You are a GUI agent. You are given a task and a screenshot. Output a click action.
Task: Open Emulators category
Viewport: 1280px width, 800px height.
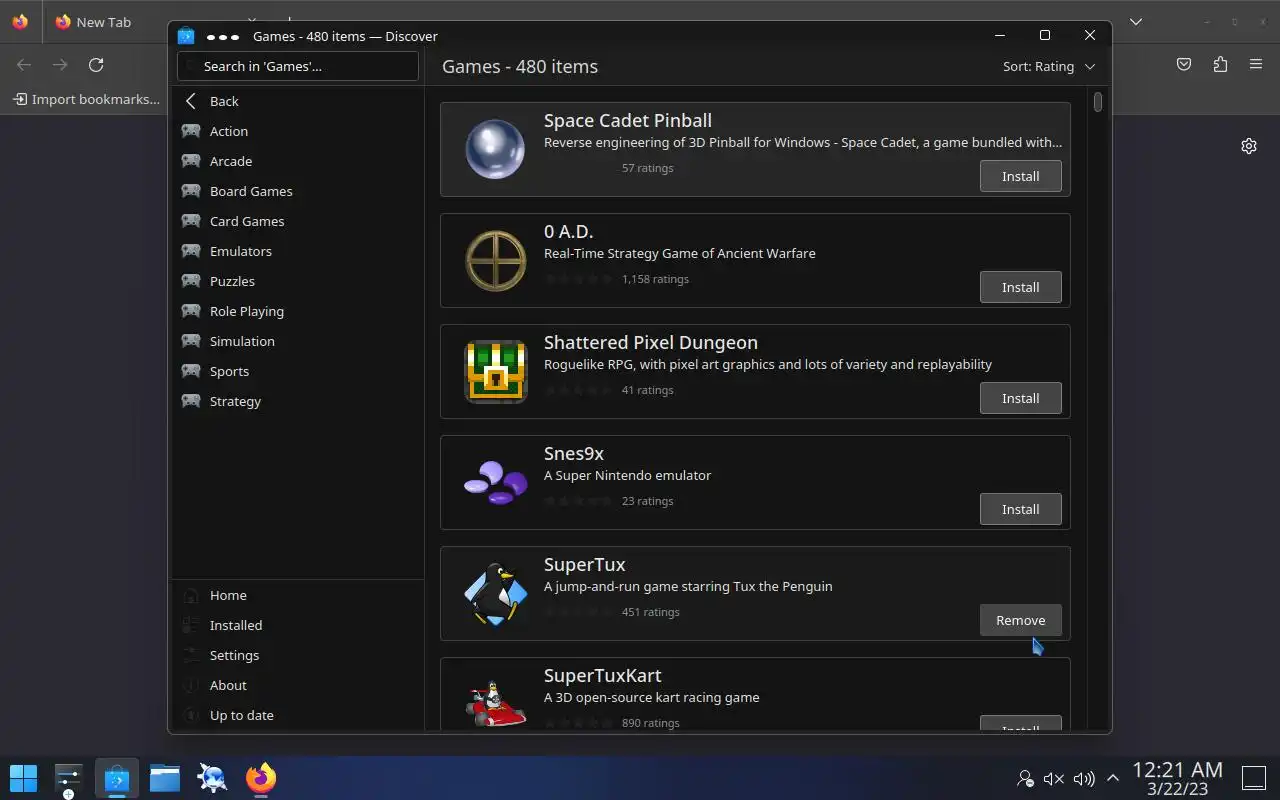tap(298, 251)
